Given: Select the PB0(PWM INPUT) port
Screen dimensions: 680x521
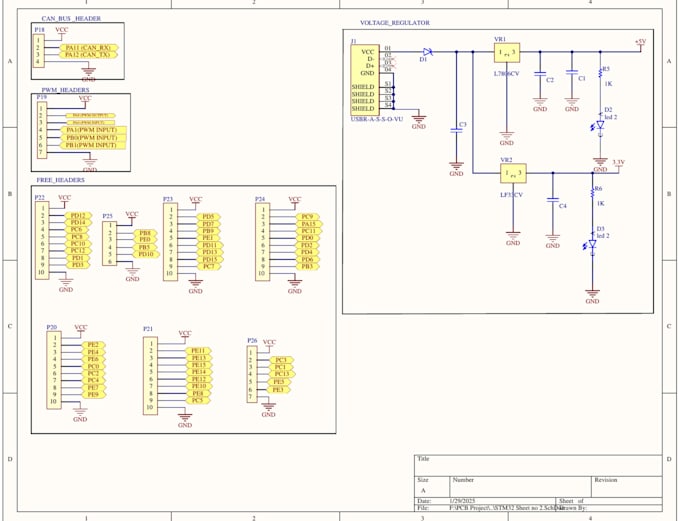Looking at the screenshot, I should tap(93, 138).
